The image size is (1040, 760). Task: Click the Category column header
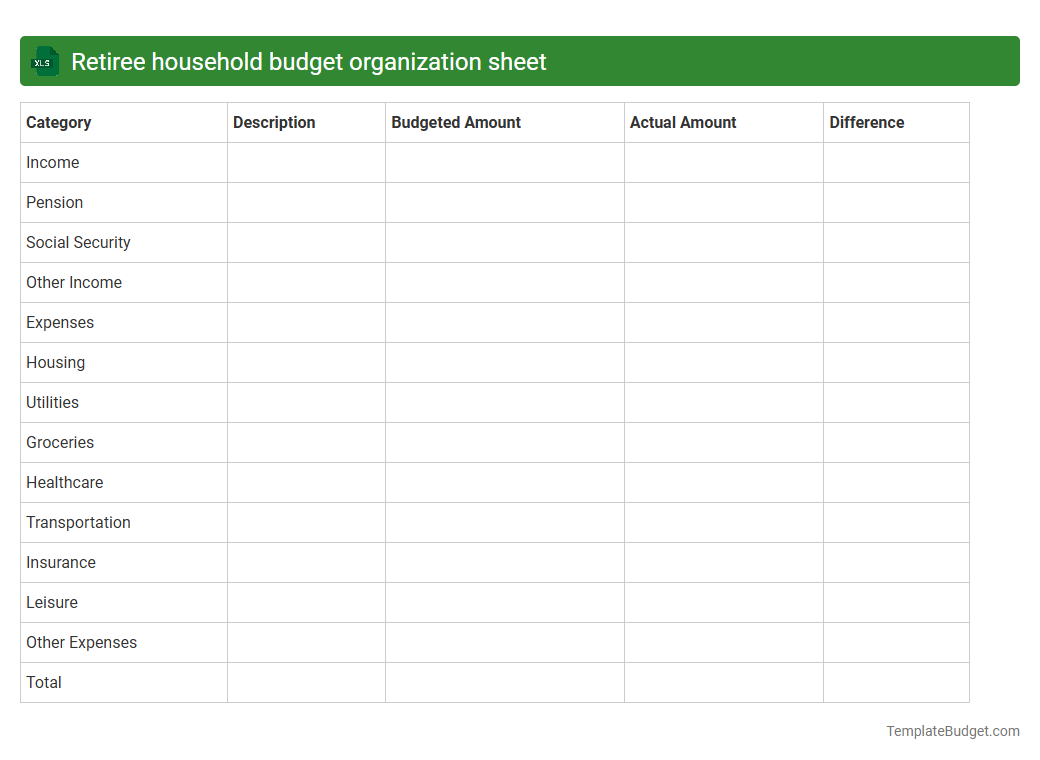[58, 122]
